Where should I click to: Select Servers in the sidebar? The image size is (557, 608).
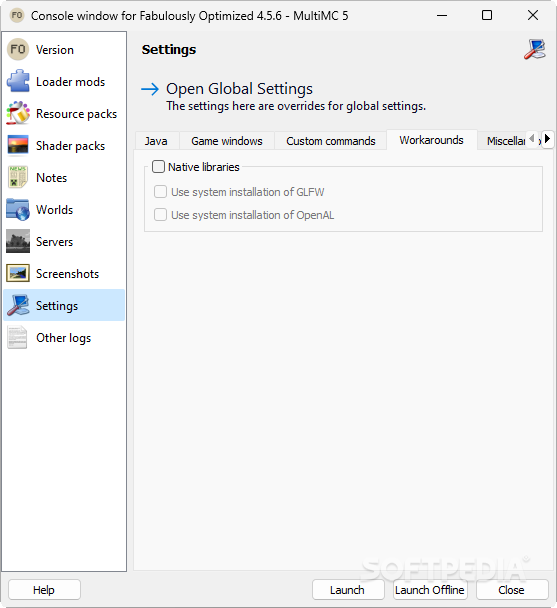pos(64,241)
